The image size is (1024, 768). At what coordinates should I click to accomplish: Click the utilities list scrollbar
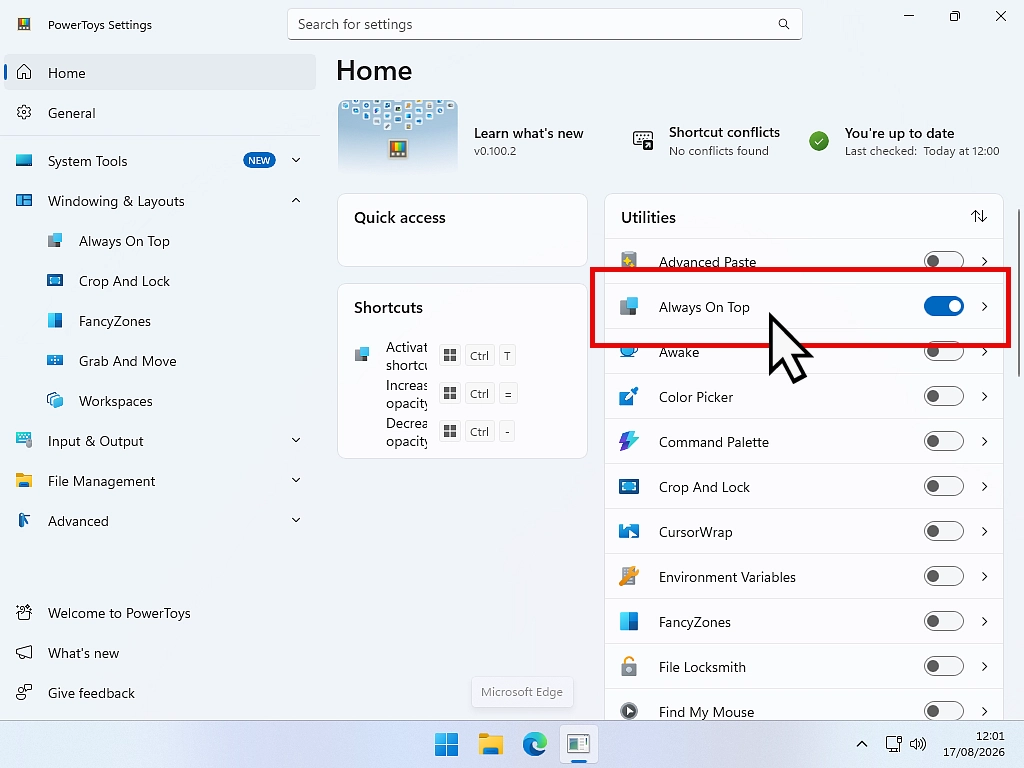1019,293
